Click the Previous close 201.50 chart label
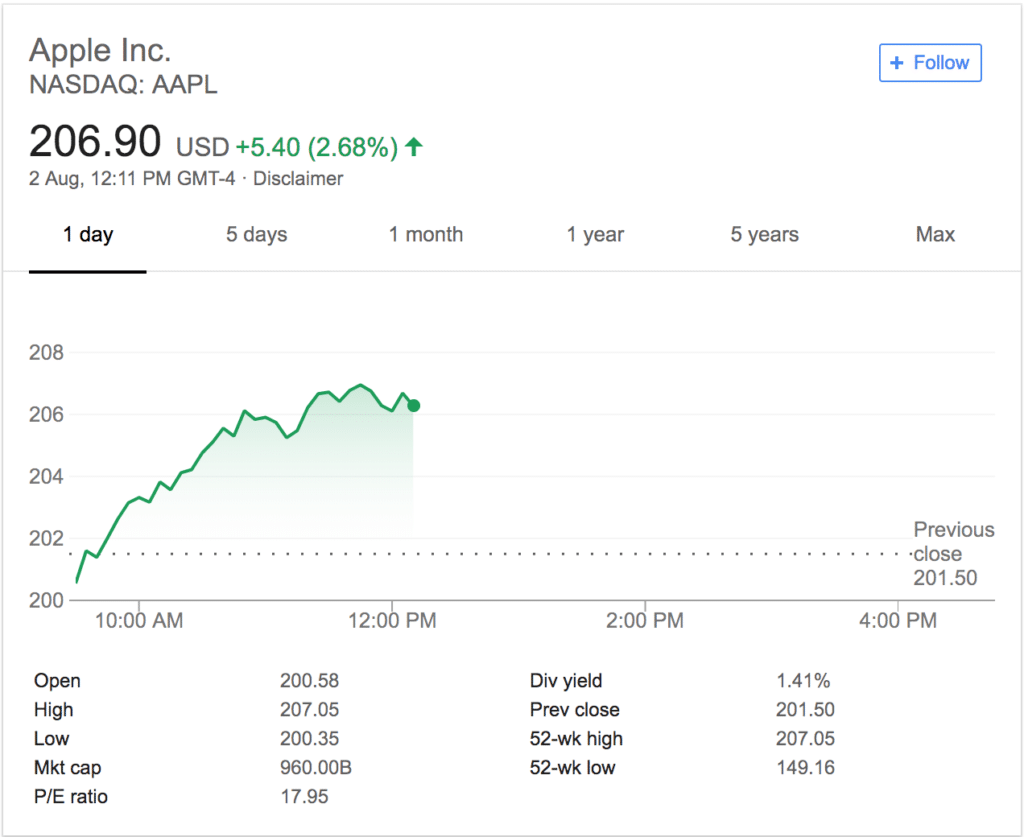The width and height of the screenshot is (1024, 837). pos(953,554)
